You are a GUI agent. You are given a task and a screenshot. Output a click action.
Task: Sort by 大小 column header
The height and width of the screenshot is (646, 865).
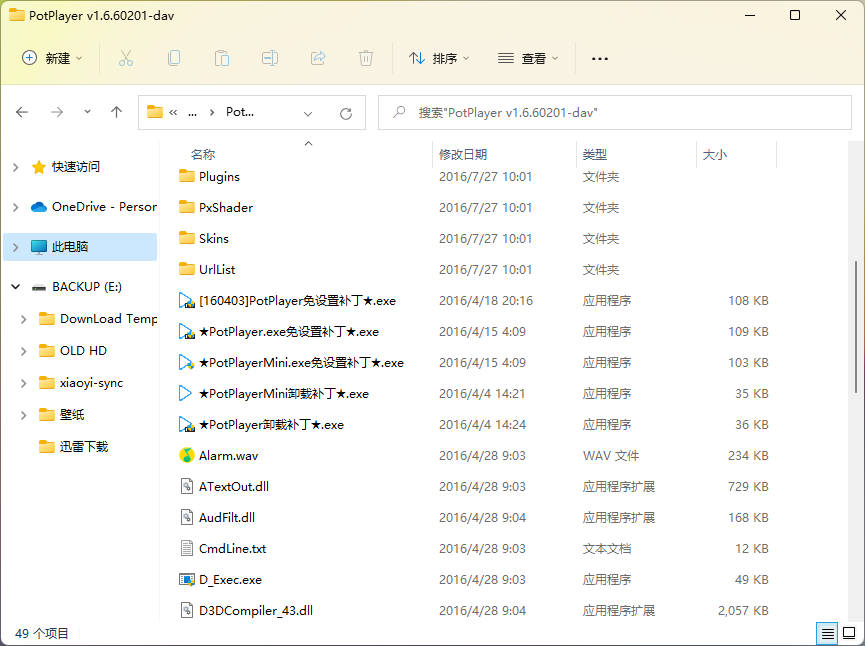tap(714, 154)
